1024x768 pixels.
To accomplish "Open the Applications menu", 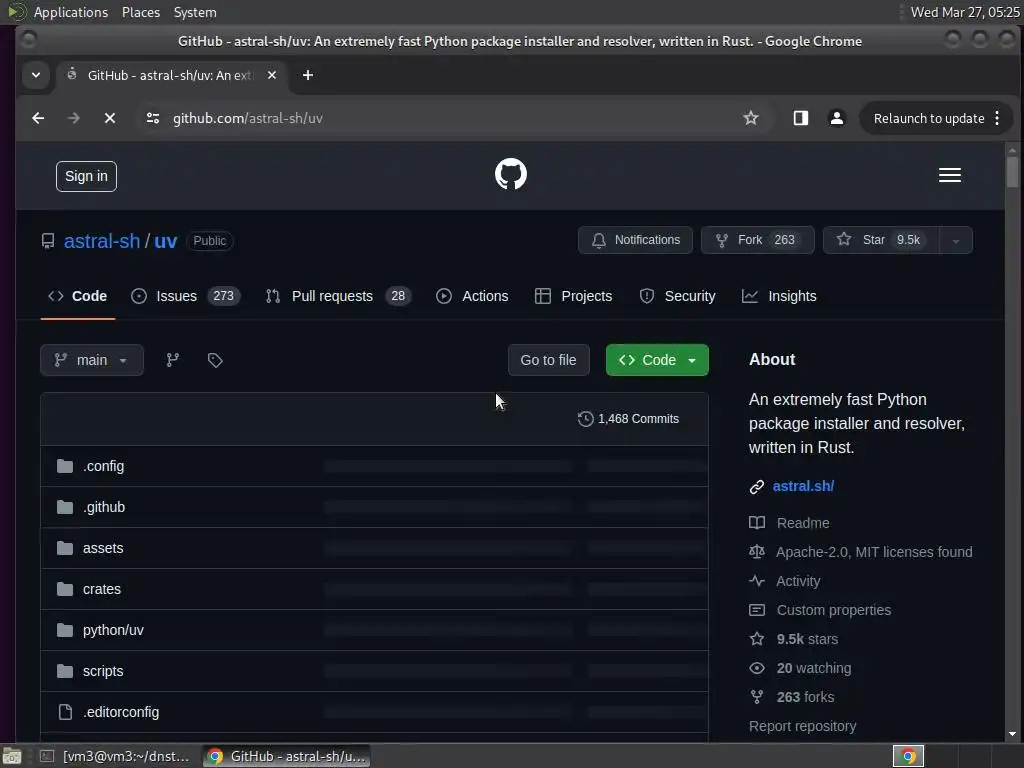I will click(x=71, y=12).
